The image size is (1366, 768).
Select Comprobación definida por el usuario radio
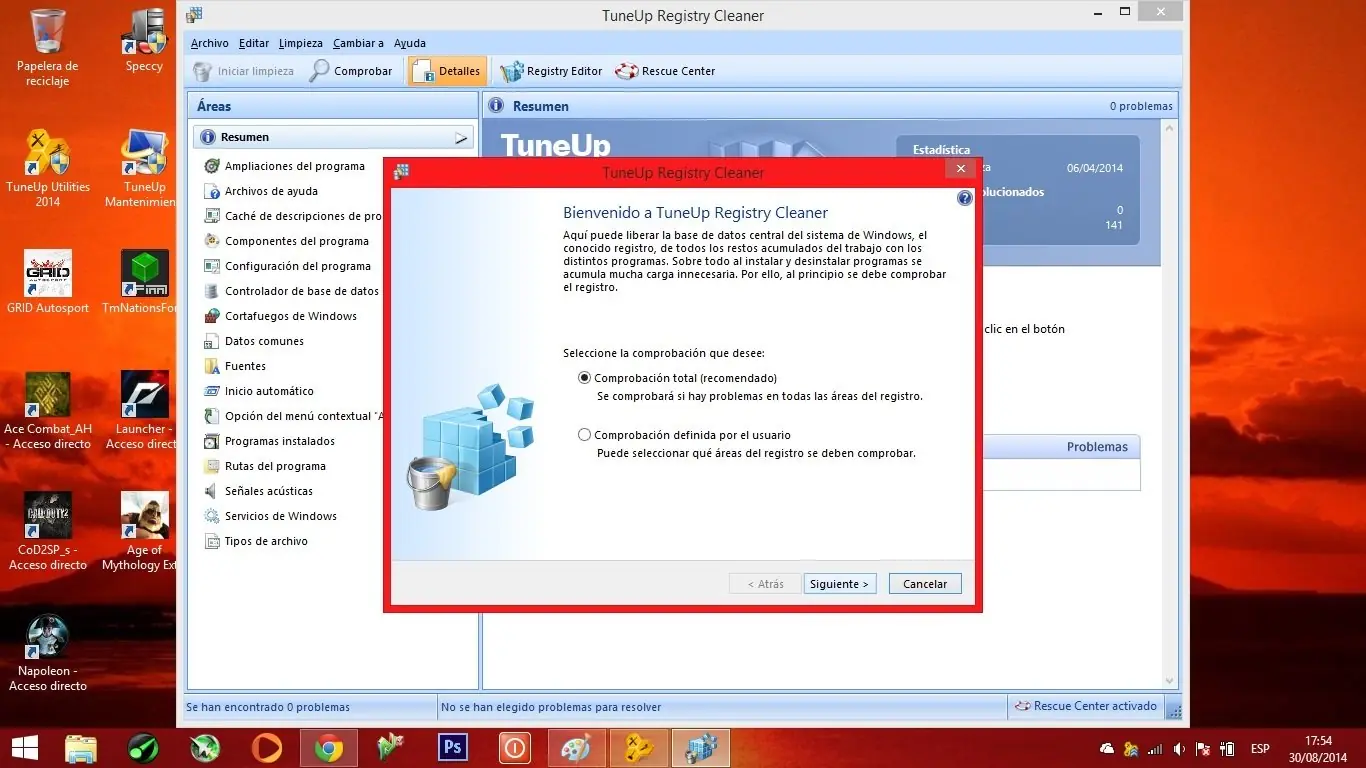click(x=585, y=435)
